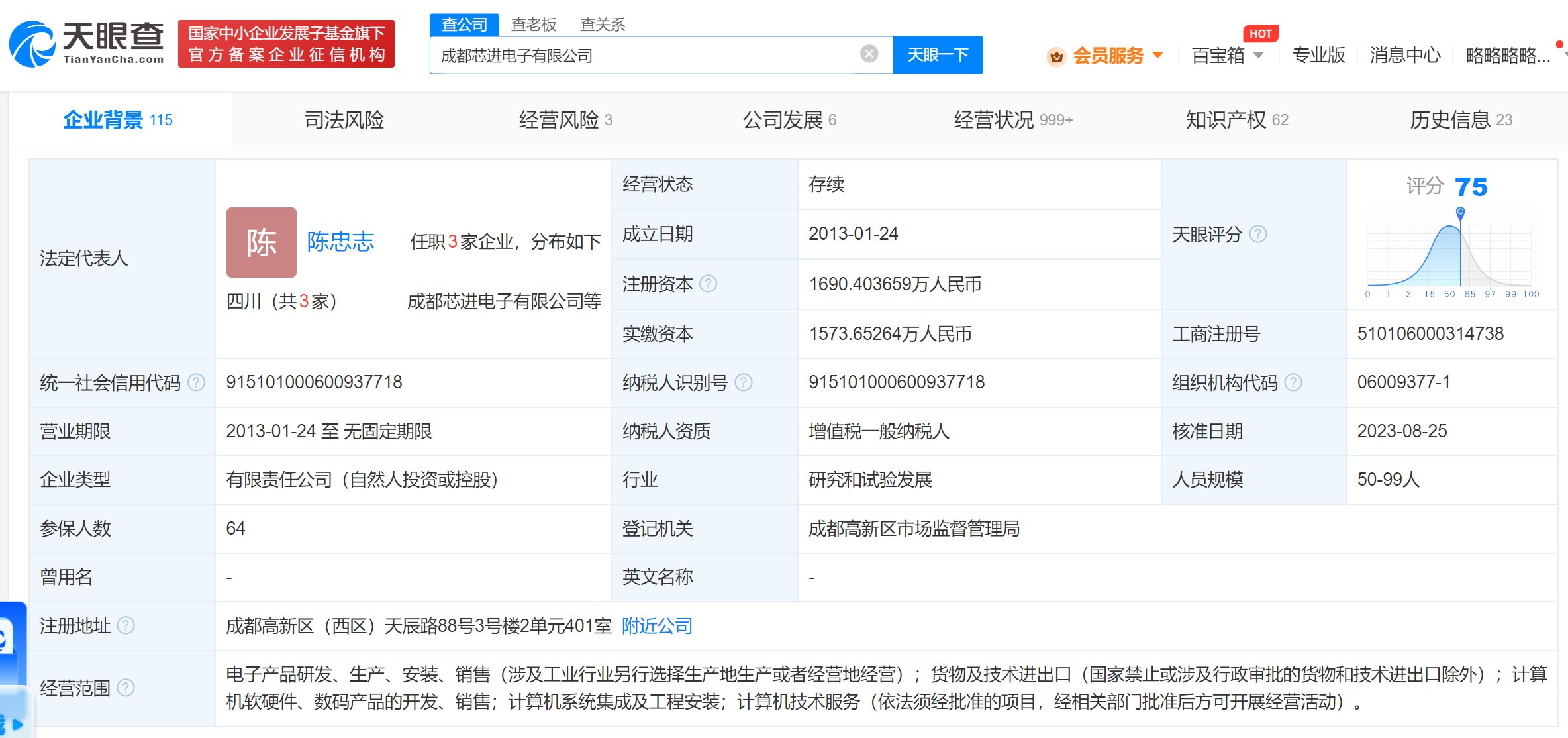Switch to the 司法风险 tab
This screenshot has width=1568, height=738.
click(x=343, y=120)
